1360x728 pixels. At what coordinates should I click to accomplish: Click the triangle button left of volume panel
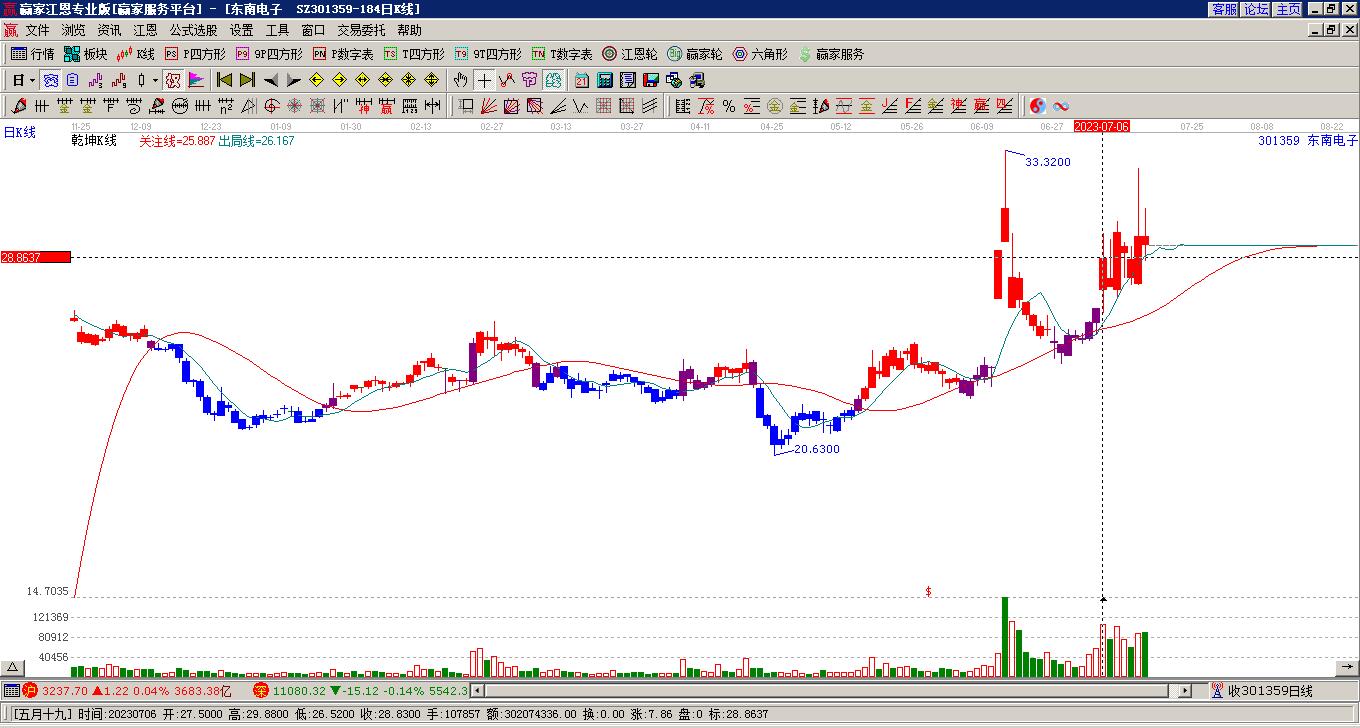pos(12,668)
